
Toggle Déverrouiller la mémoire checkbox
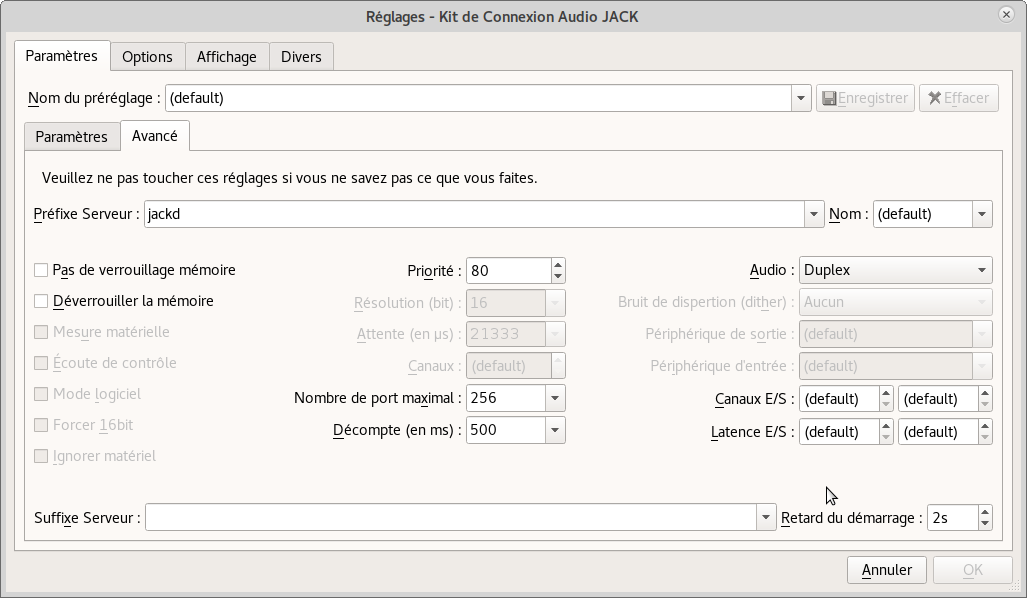(41, 301)
